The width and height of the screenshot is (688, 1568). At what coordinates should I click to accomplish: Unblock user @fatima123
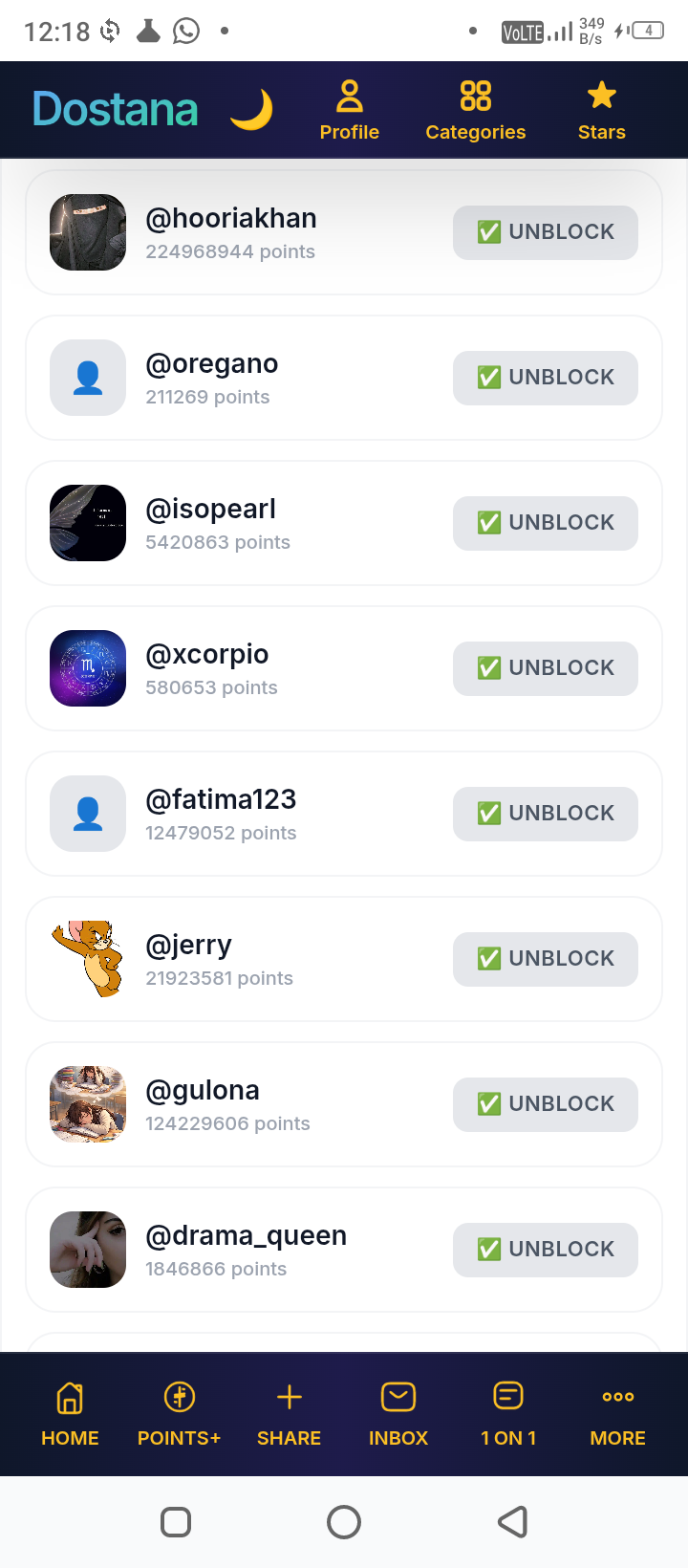[x=546, y=814]
